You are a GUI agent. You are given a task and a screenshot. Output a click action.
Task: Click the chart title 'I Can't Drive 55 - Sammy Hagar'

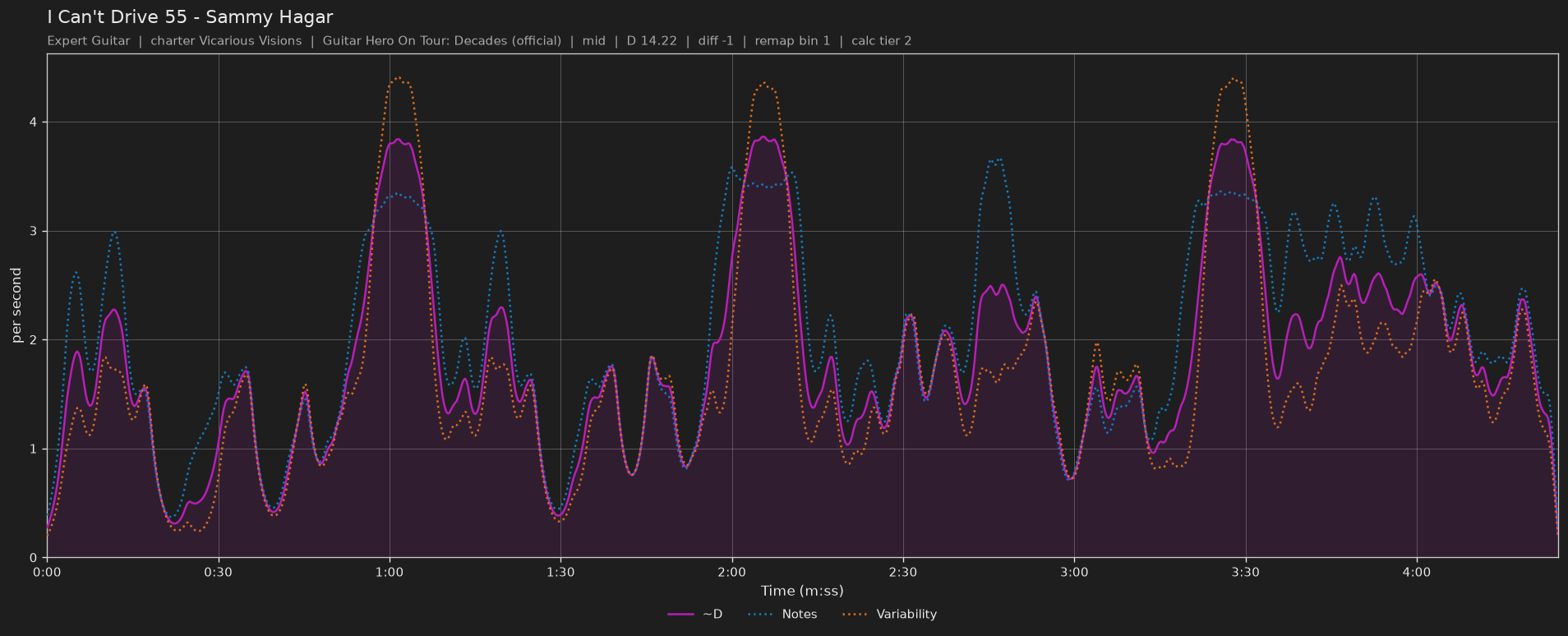pyautogui.click(x=190, y=17)
